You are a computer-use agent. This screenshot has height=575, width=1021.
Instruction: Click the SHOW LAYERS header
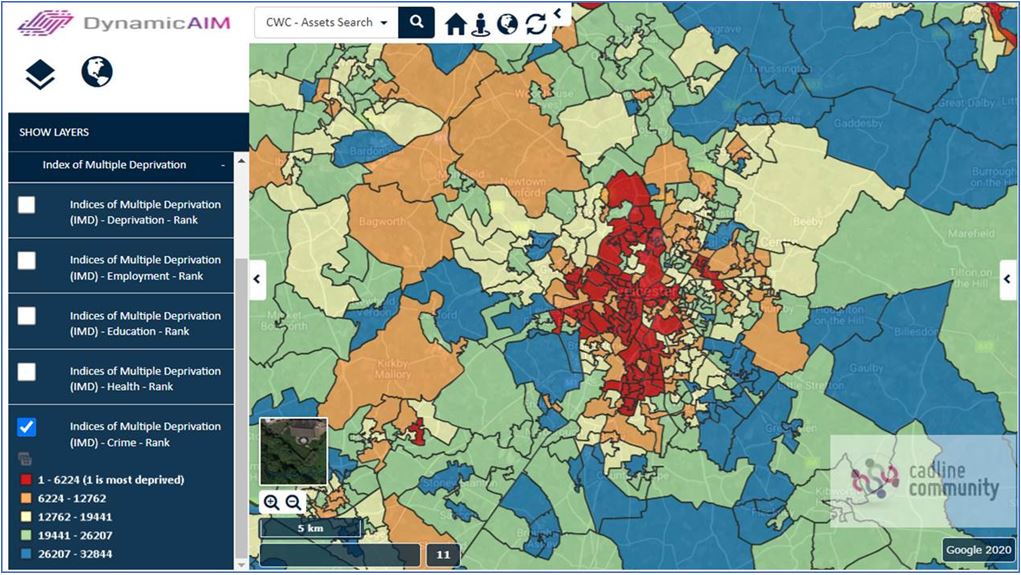click(129, 132)
